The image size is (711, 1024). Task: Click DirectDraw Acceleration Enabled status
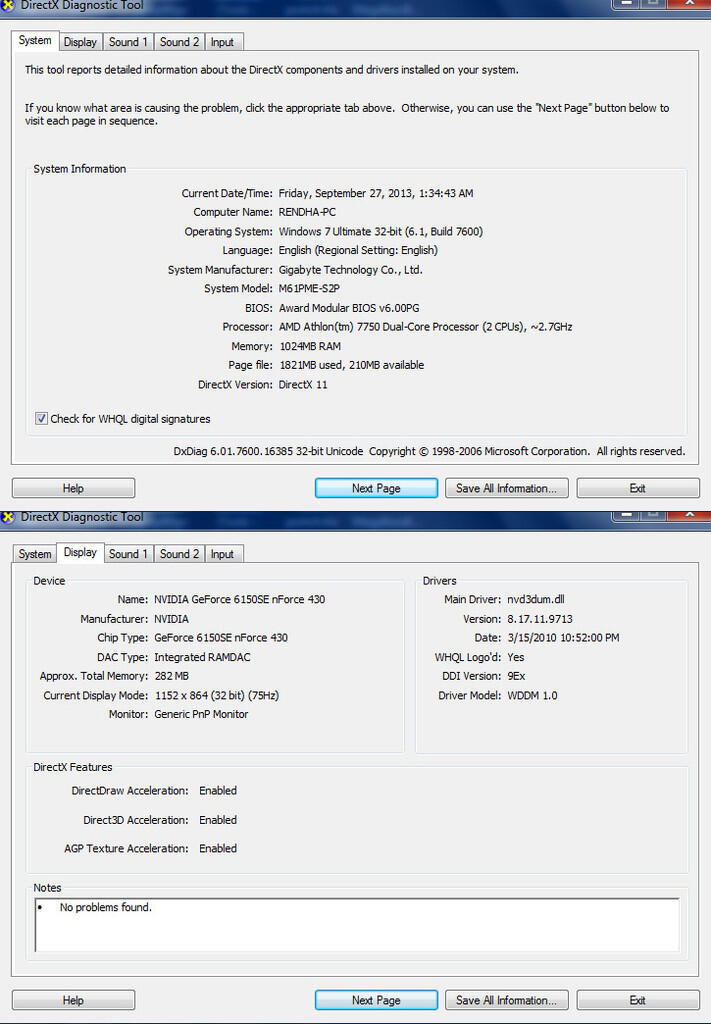tap(218, 791)
